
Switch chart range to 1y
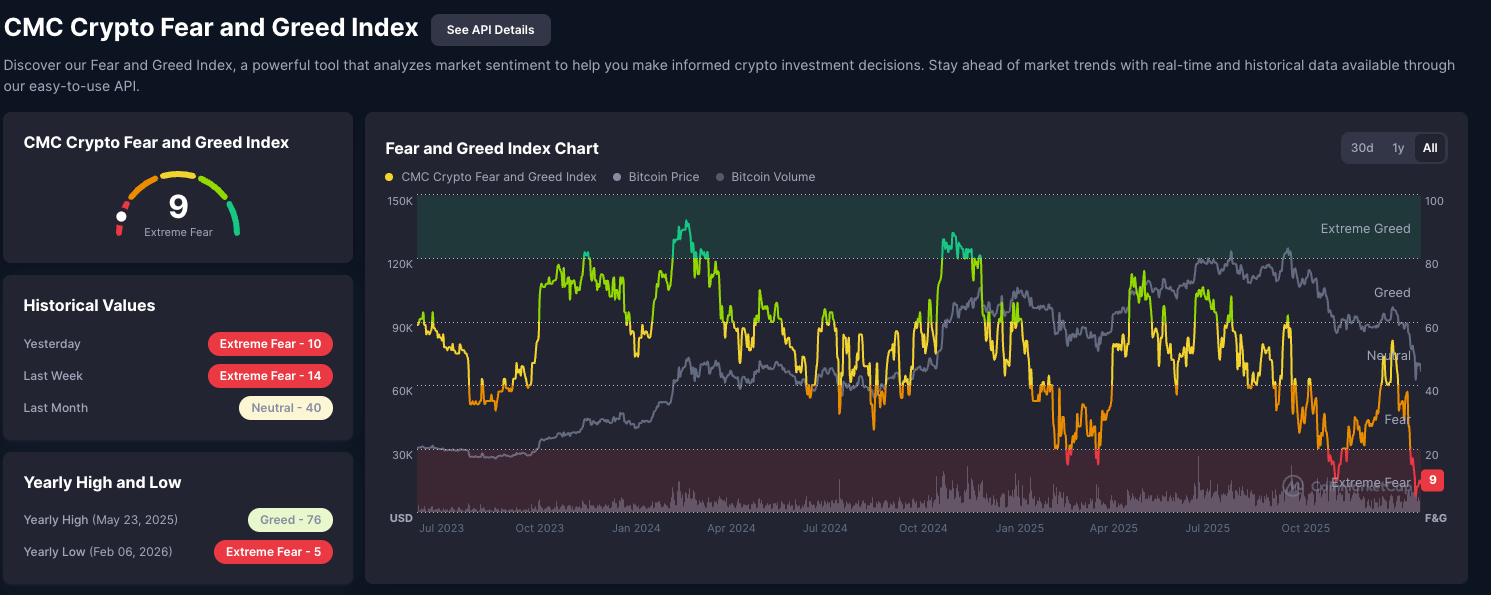point(1398,148)
